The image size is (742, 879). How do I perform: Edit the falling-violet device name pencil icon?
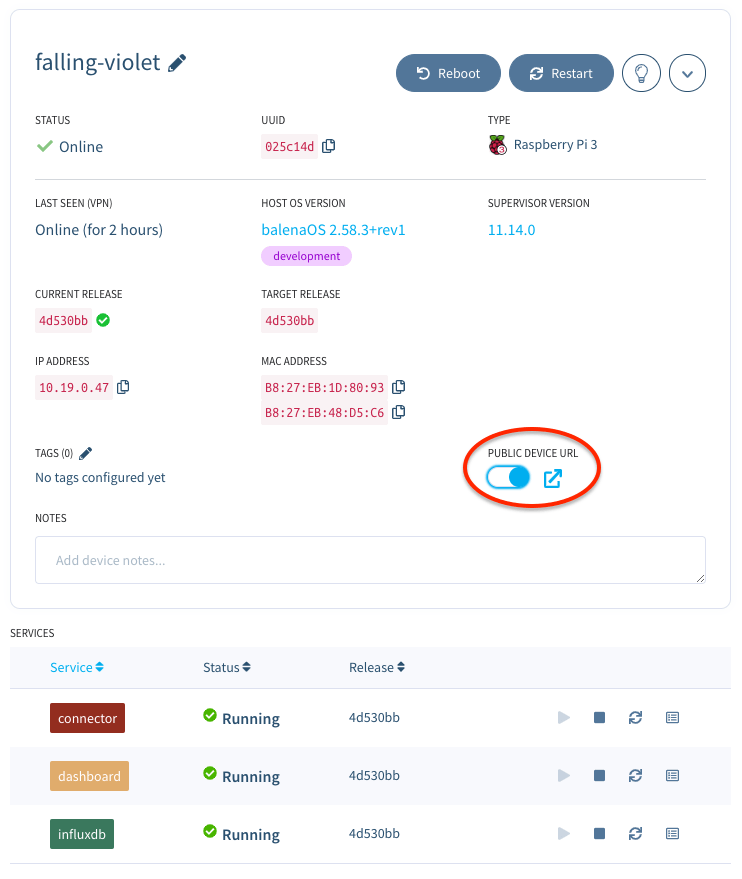pyautogui.click(x=177, y=63)
